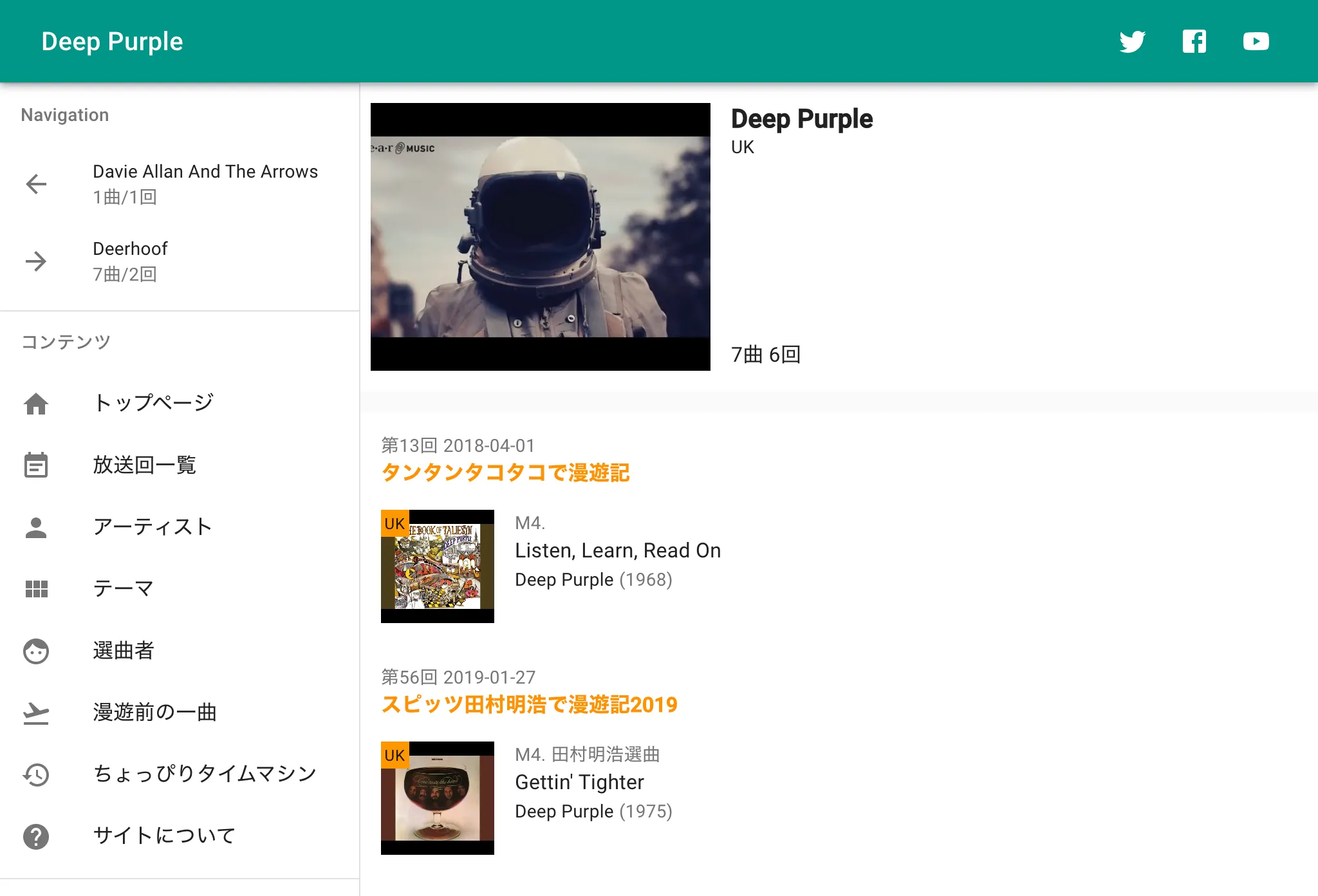Open episode link スピッツ田村明浩で漫遊記2019
Image resolution: width=1318 pixels, height=896 pixels.
[x=529, y=705]
